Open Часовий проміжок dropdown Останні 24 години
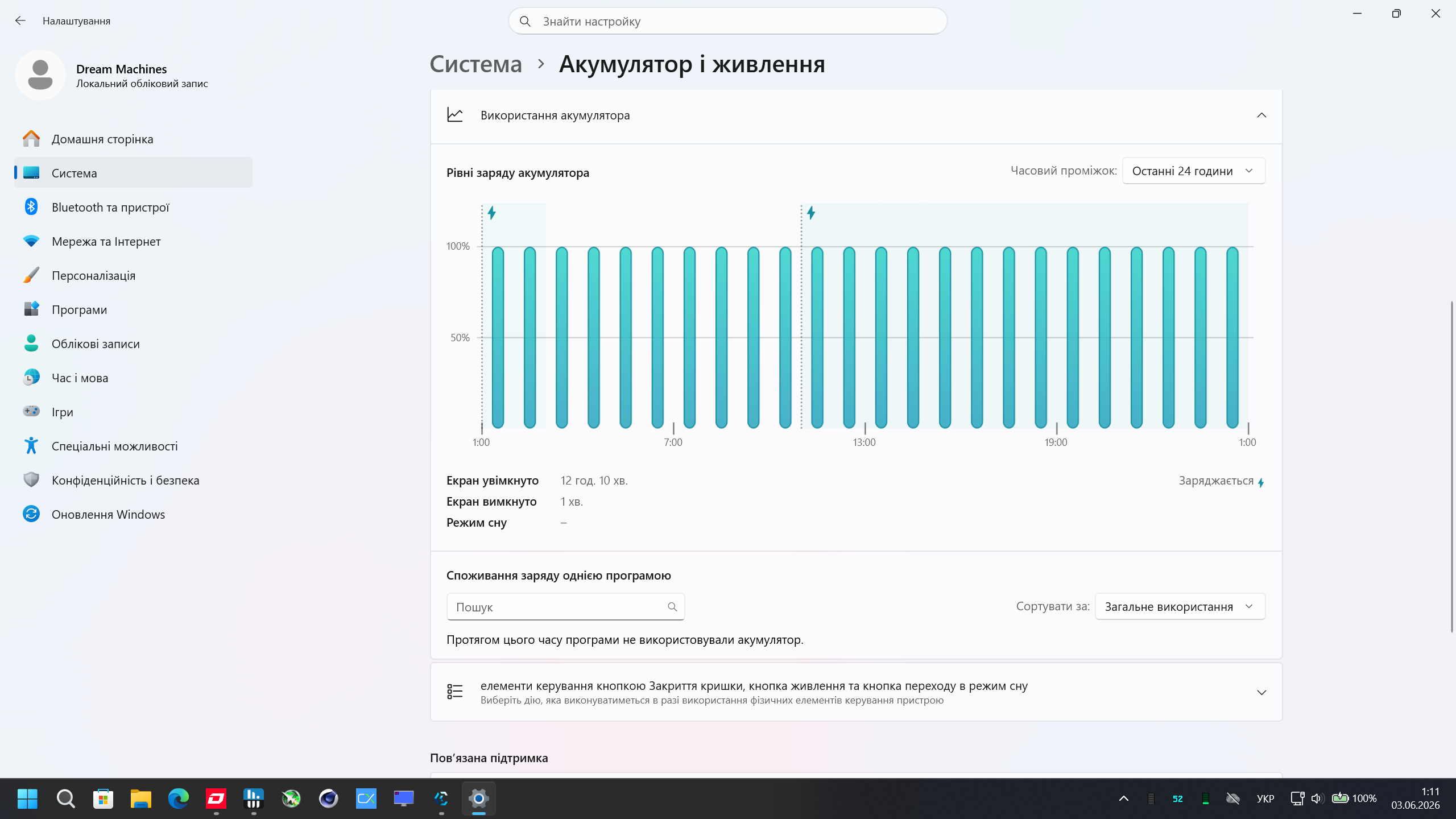The height and width of the screenshot is (819, 1456). [x=1193, y=171]
